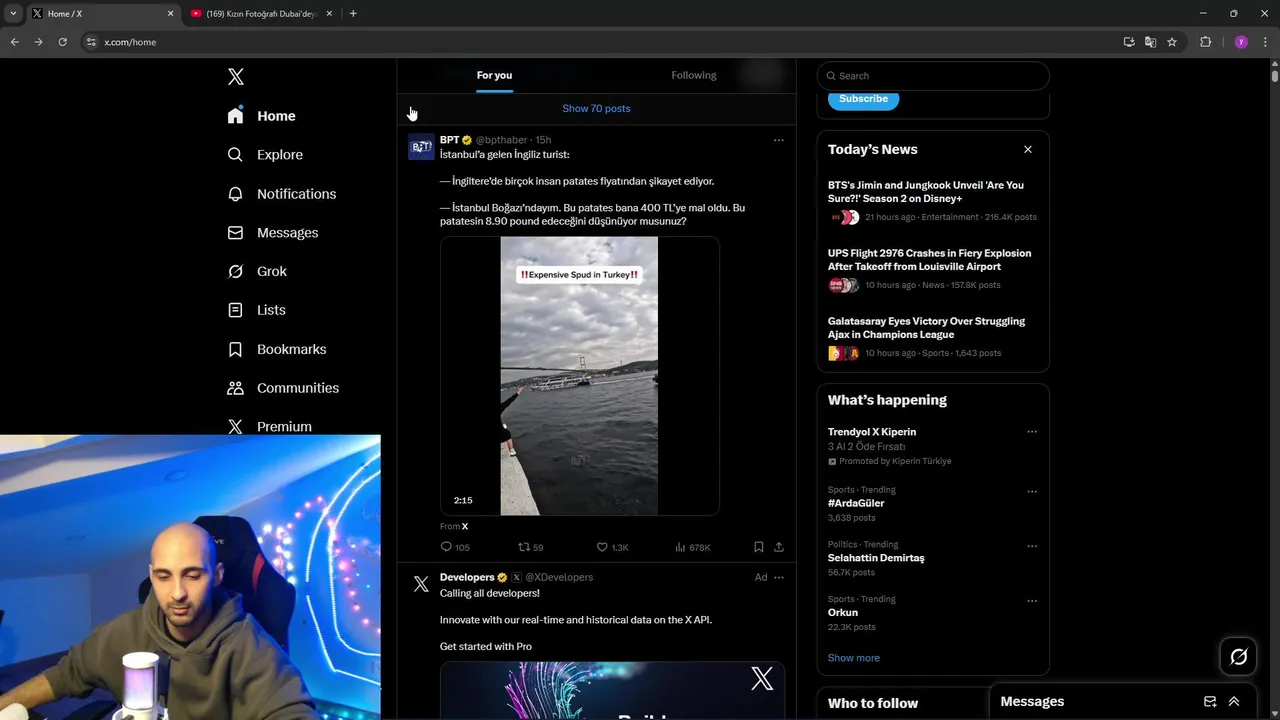
Task: Open Communities in the sidebar
Action: click(x=283, y=388)
